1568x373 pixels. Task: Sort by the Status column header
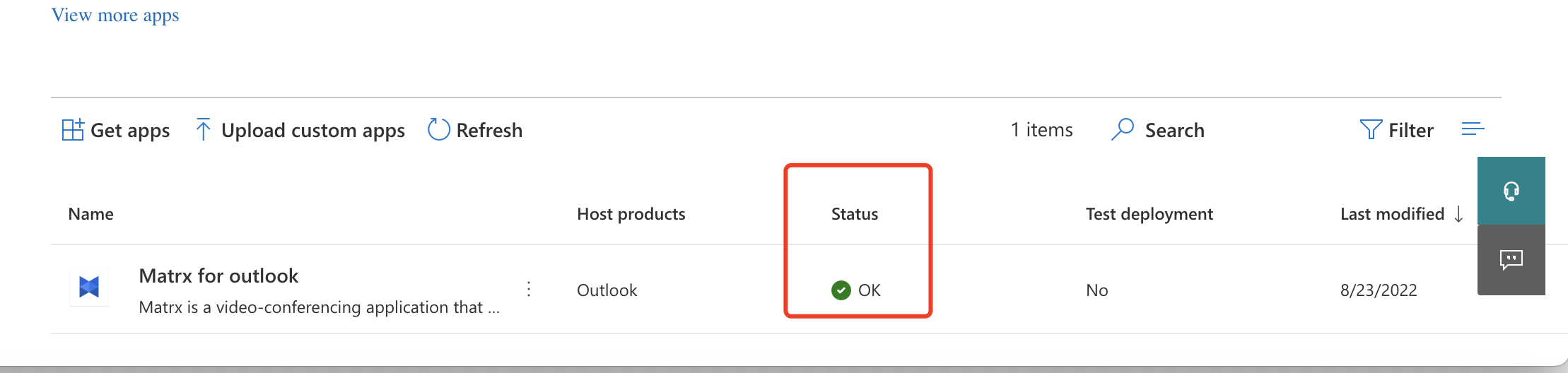pos(855,214)
